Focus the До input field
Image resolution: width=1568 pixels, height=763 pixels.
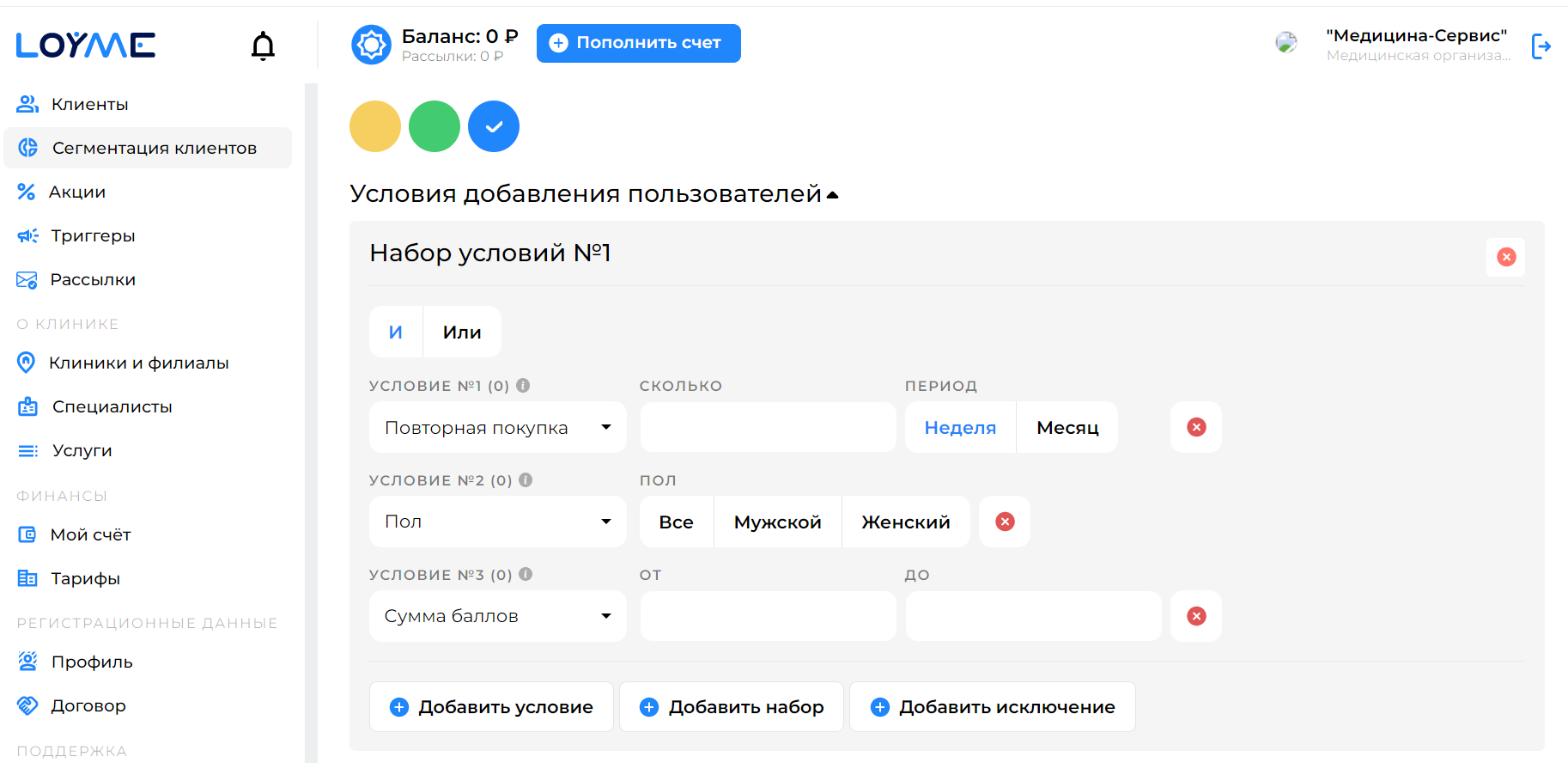pyautogui.click(x=1033, y=616)
